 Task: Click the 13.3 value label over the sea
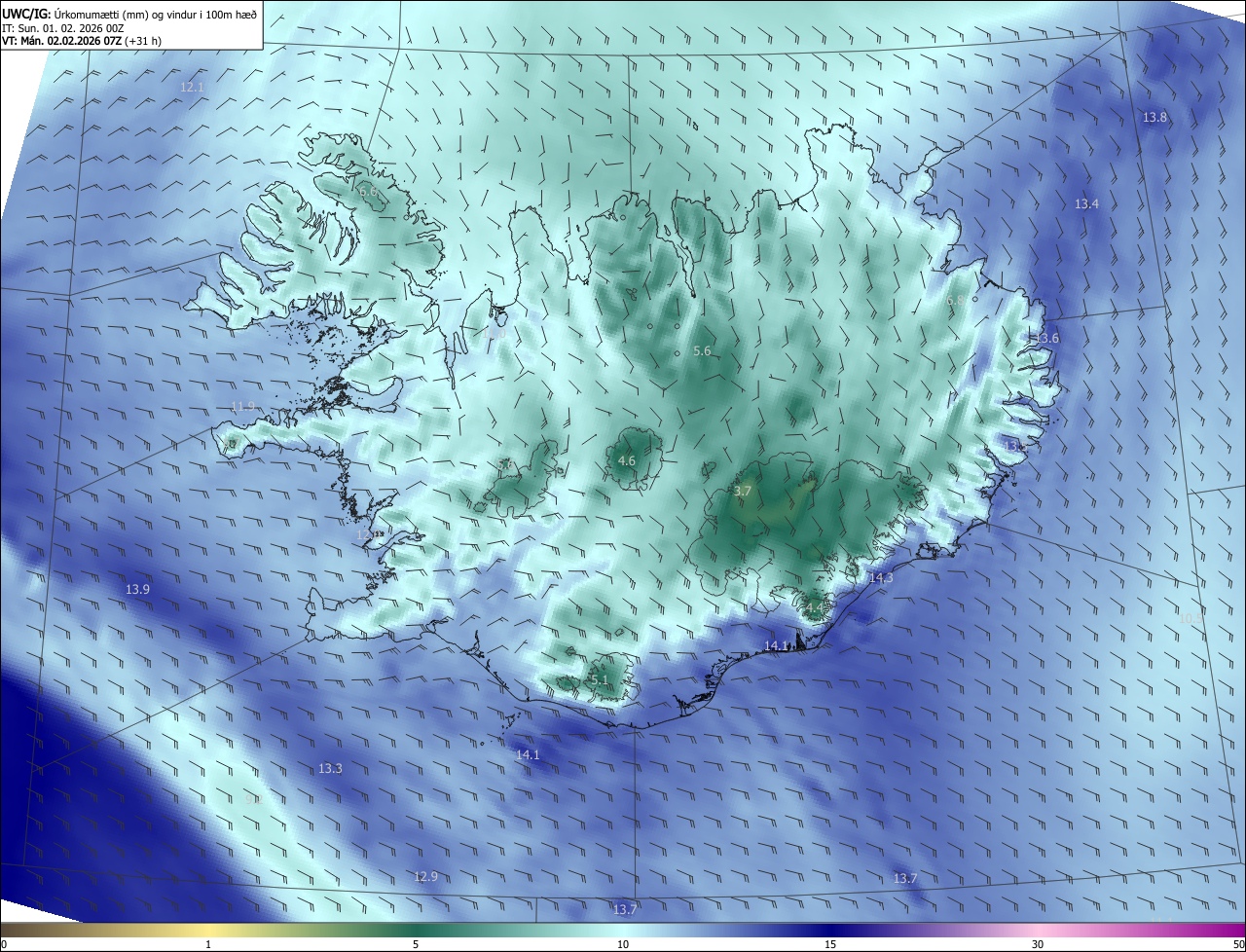pyautogui.click(x=330, y=769)
